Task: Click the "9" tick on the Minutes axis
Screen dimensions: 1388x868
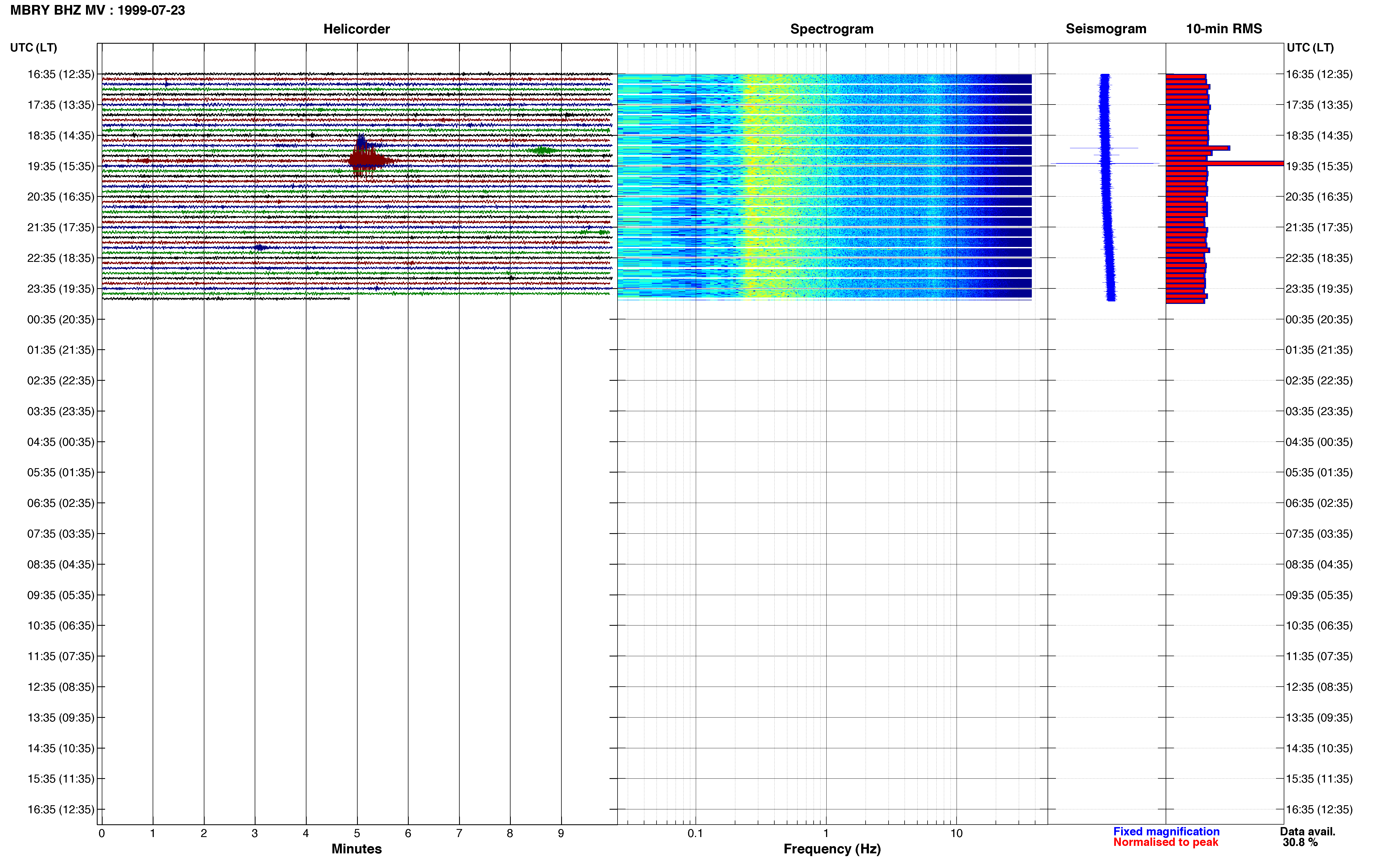Action: tap(561, 833)
